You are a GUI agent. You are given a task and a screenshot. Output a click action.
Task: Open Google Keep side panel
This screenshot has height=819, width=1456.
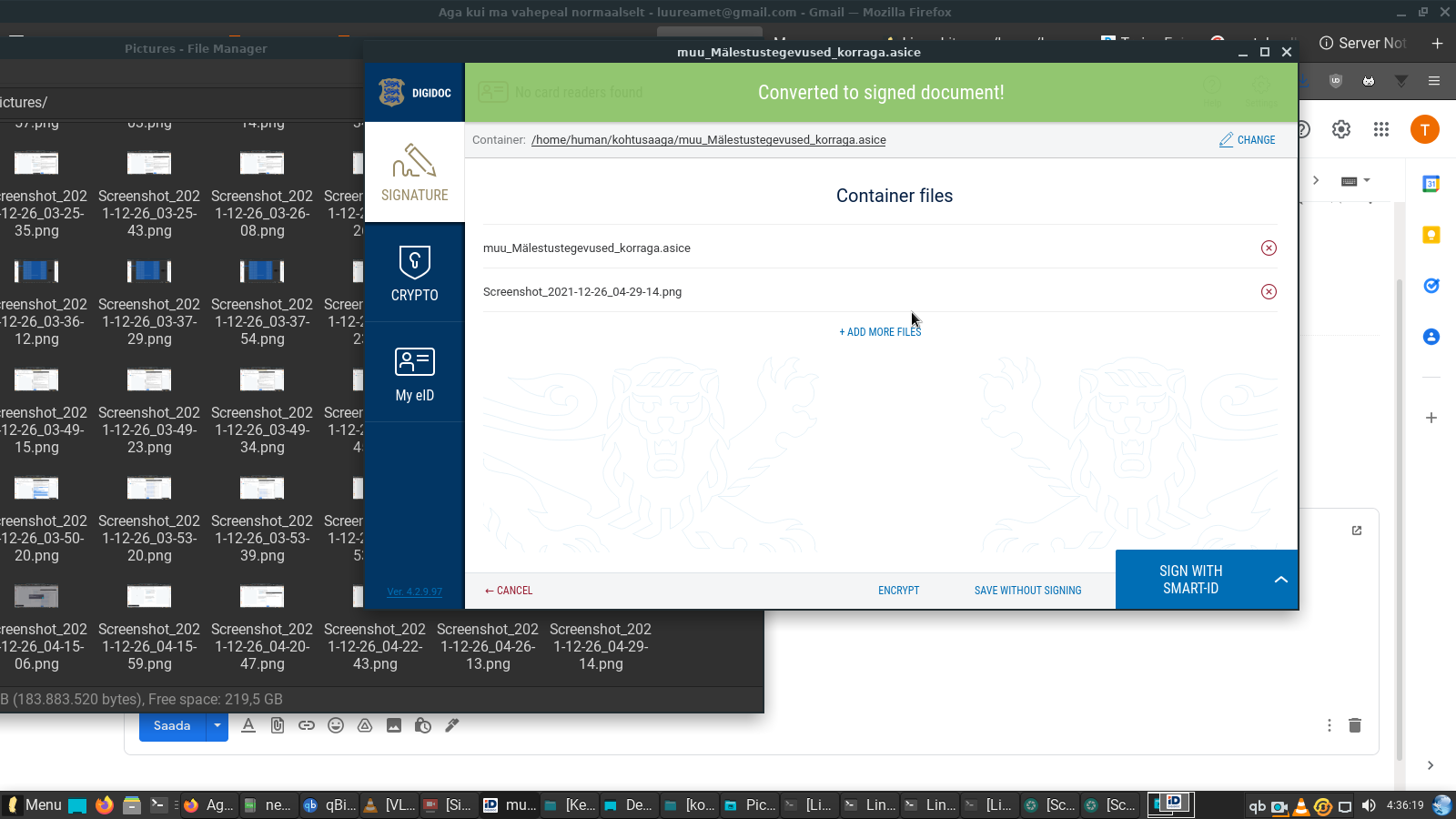[1431, 235]
